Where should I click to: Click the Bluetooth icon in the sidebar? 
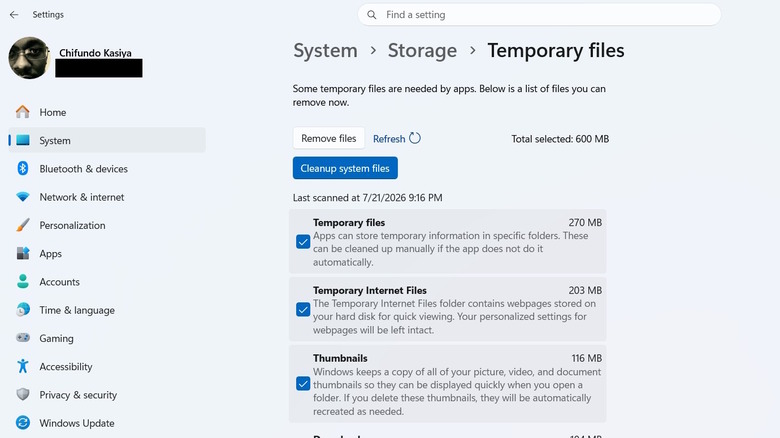tap(23, 169)
